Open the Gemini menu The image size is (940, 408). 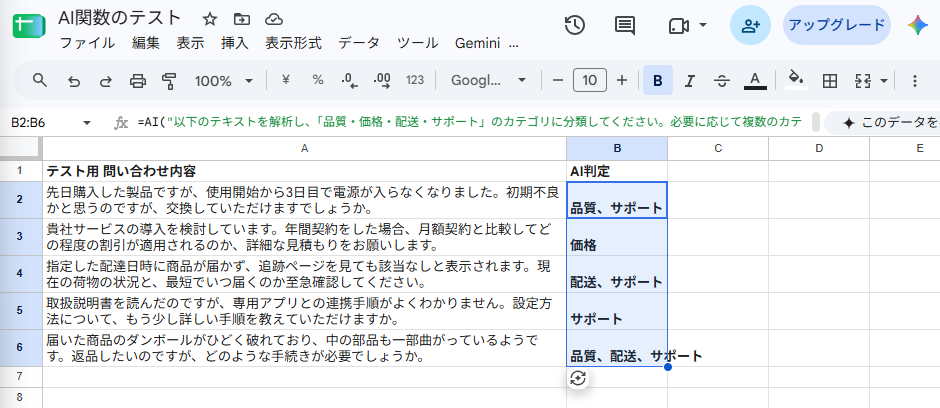tap(477, 43)
